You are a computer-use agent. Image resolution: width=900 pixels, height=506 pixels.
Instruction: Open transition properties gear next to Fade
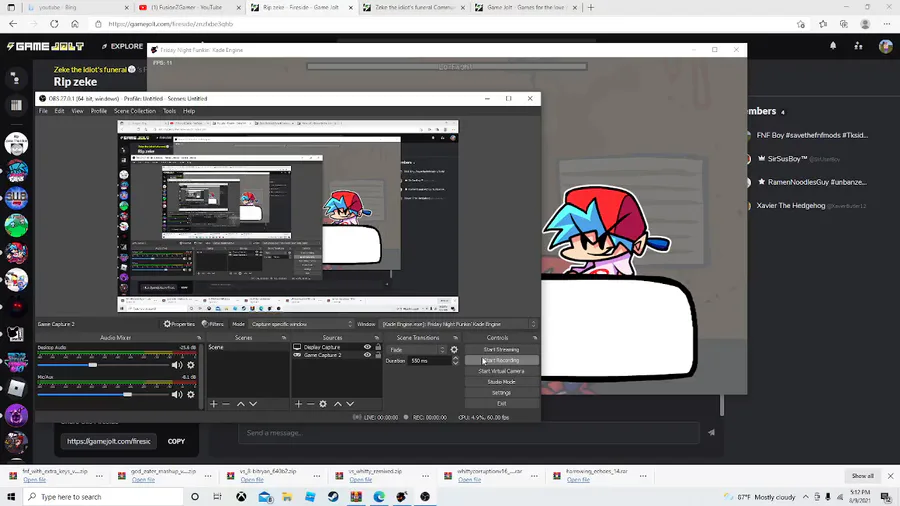coord(454,349)
